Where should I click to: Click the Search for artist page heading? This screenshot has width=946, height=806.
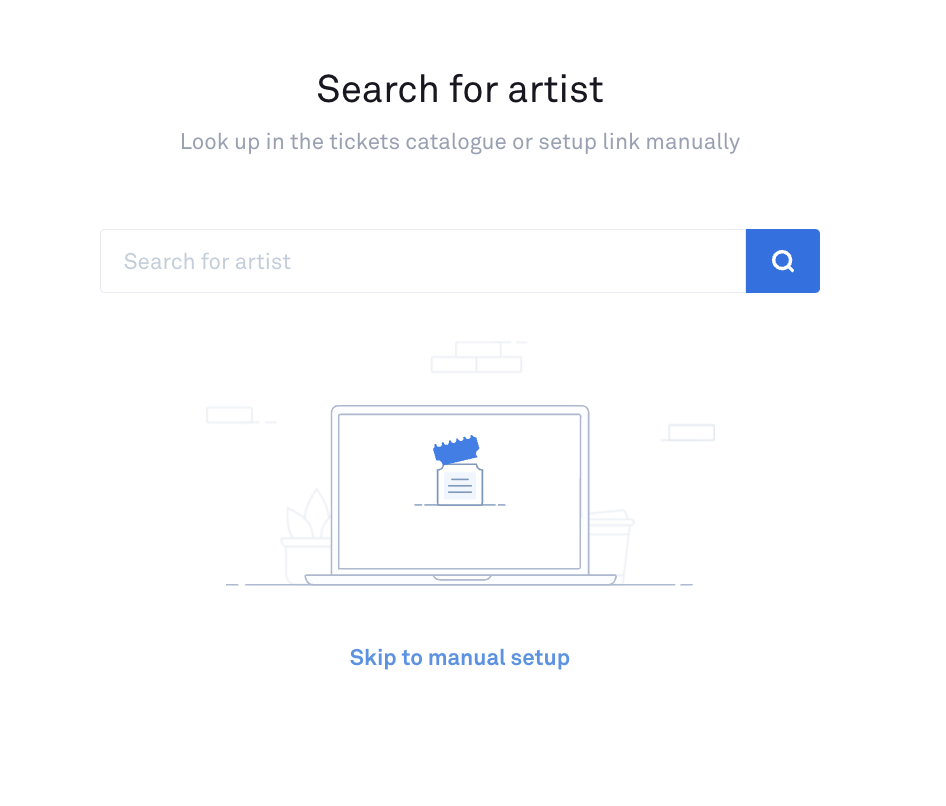point(460,89)
